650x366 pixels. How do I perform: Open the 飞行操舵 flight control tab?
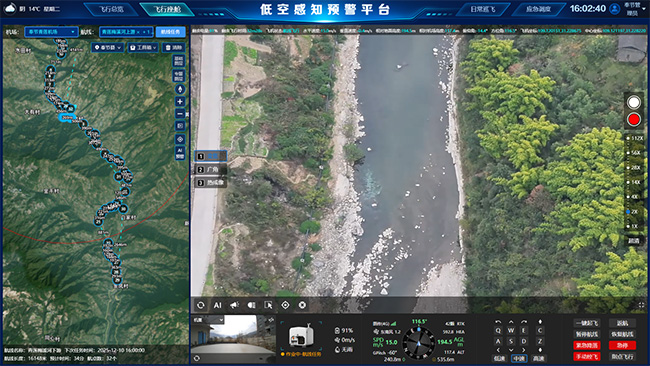pos(167,9)
